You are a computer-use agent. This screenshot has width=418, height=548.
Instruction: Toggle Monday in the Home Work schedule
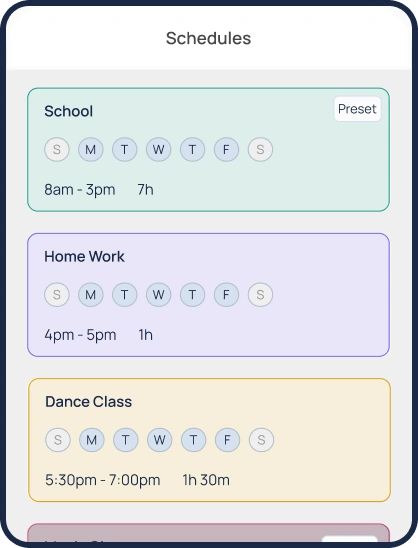(91, 295)
